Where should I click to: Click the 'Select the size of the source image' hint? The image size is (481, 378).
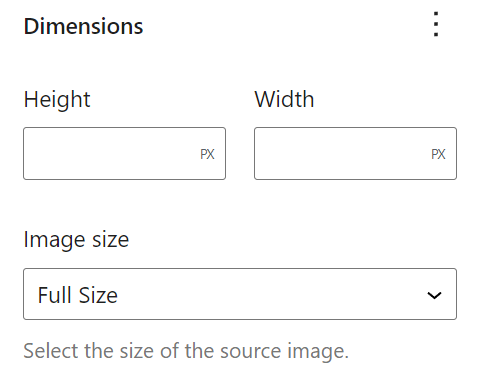186,351
